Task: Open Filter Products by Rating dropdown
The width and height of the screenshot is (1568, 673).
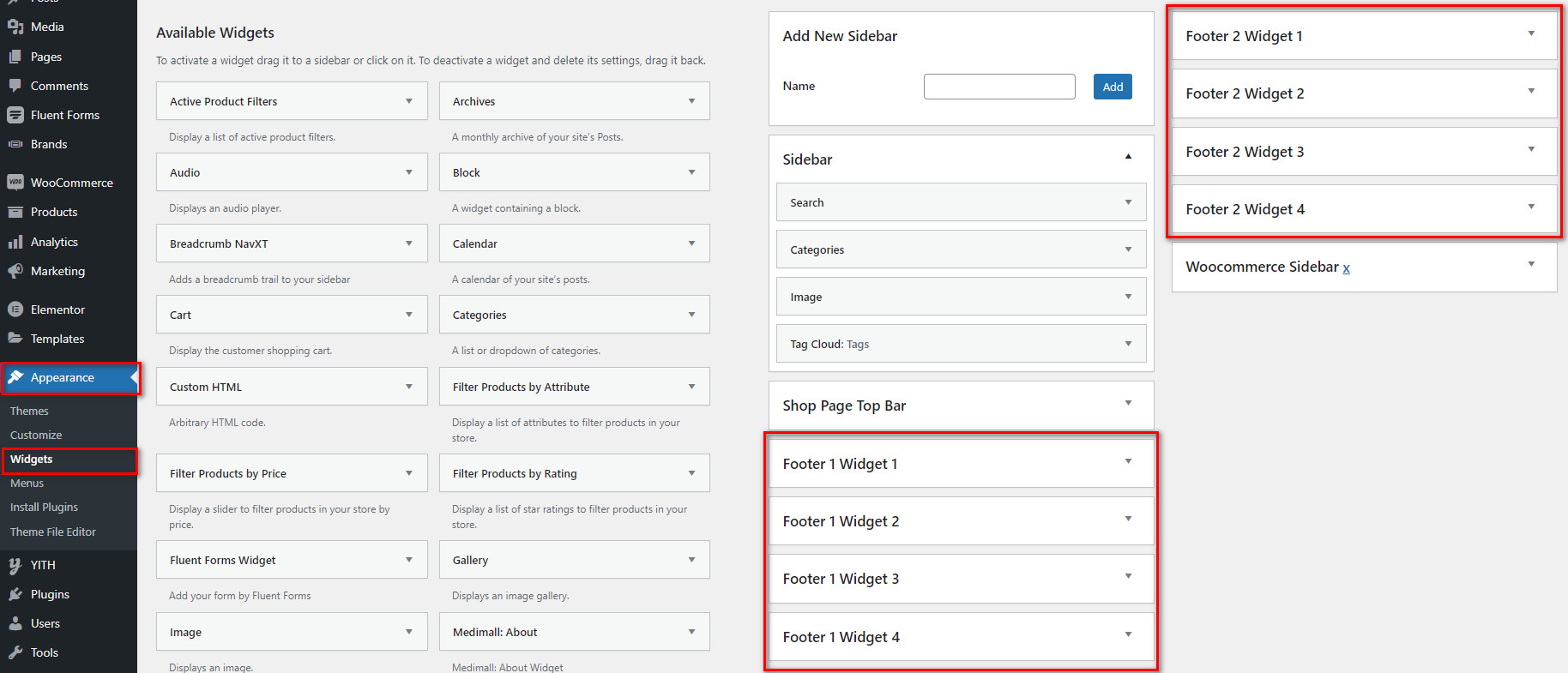Action: [691, 473]
